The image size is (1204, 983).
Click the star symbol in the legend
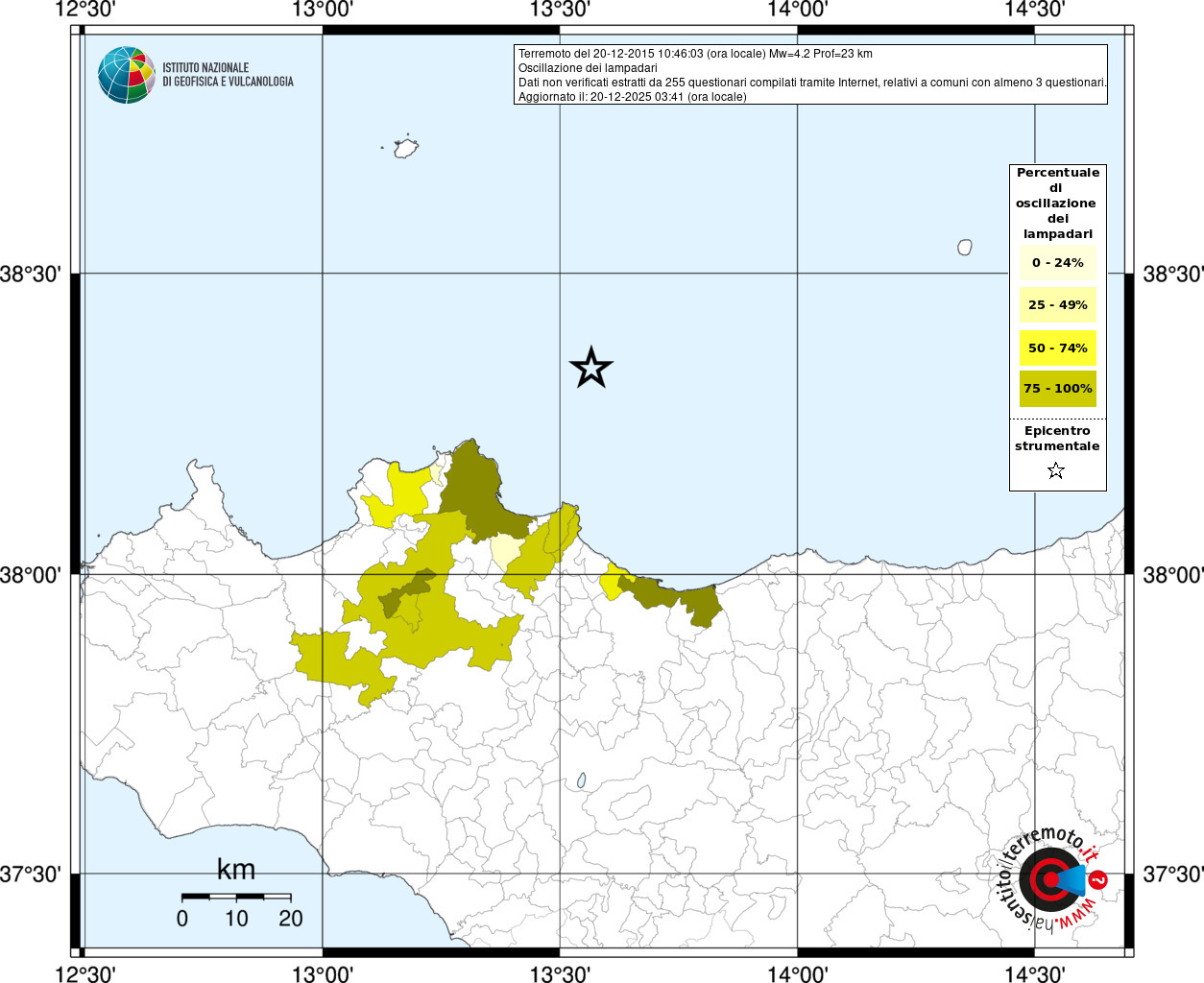tap(1056, 470)
